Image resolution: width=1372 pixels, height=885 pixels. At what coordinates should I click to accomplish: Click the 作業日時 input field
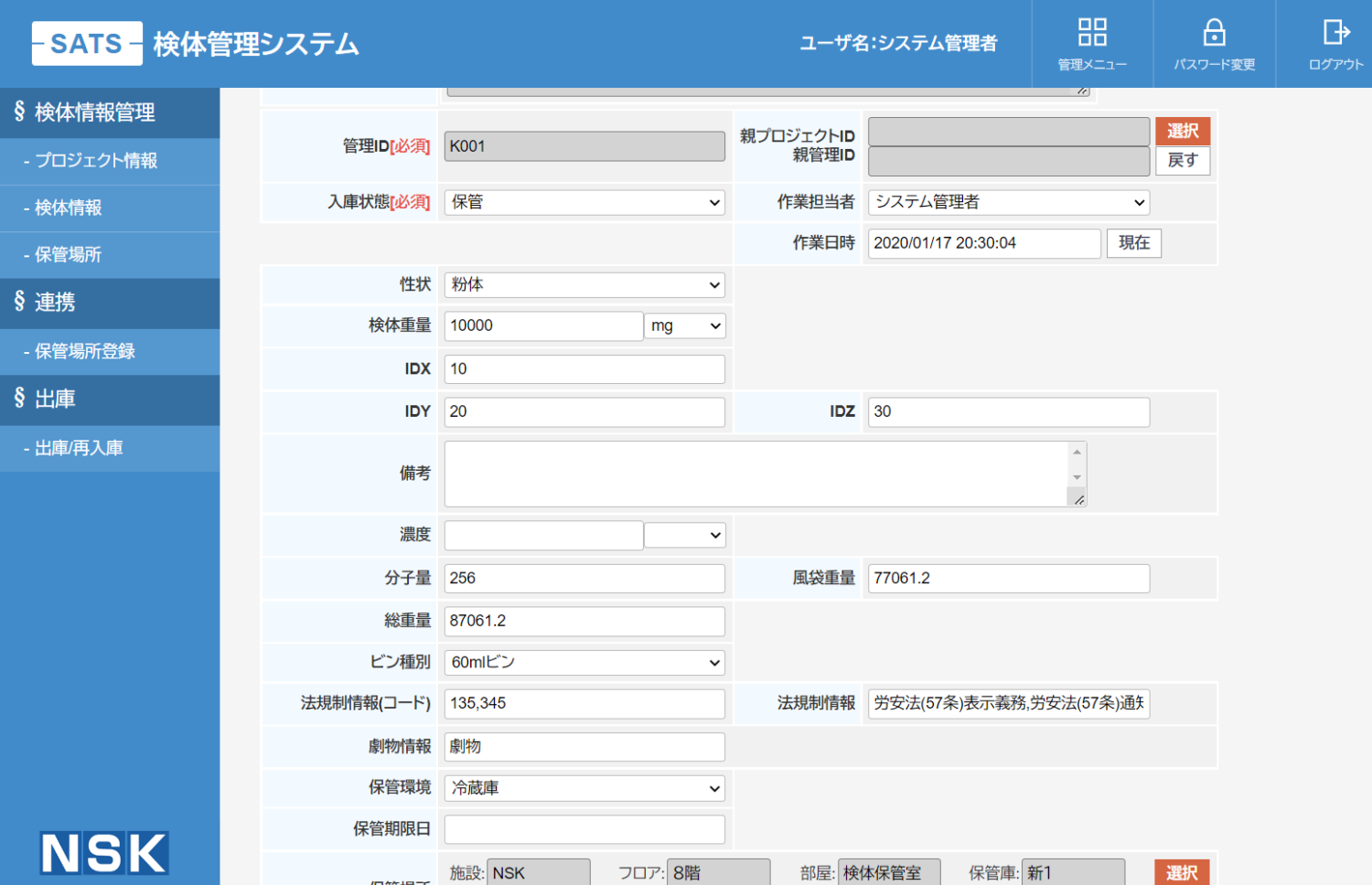point(984,243)
